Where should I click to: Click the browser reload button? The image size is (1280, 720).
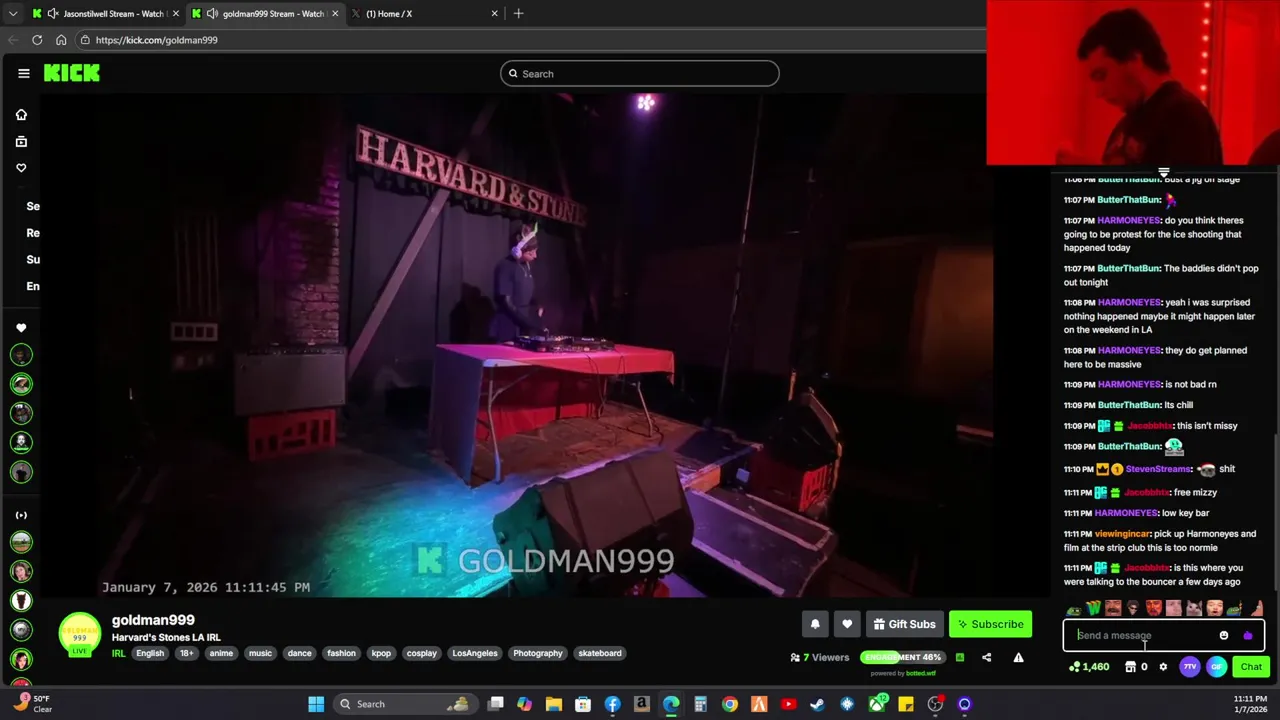(x=37, y=40)
